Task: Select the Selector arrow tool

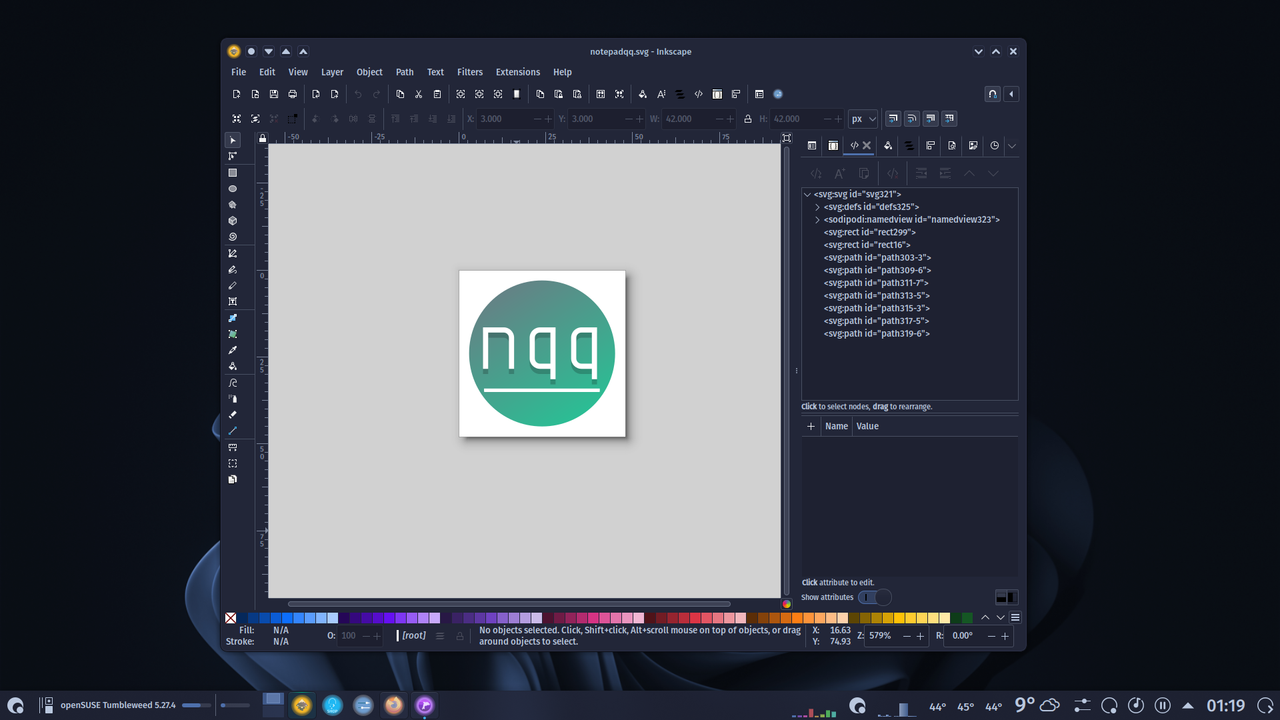Action: tap(233, 140)
